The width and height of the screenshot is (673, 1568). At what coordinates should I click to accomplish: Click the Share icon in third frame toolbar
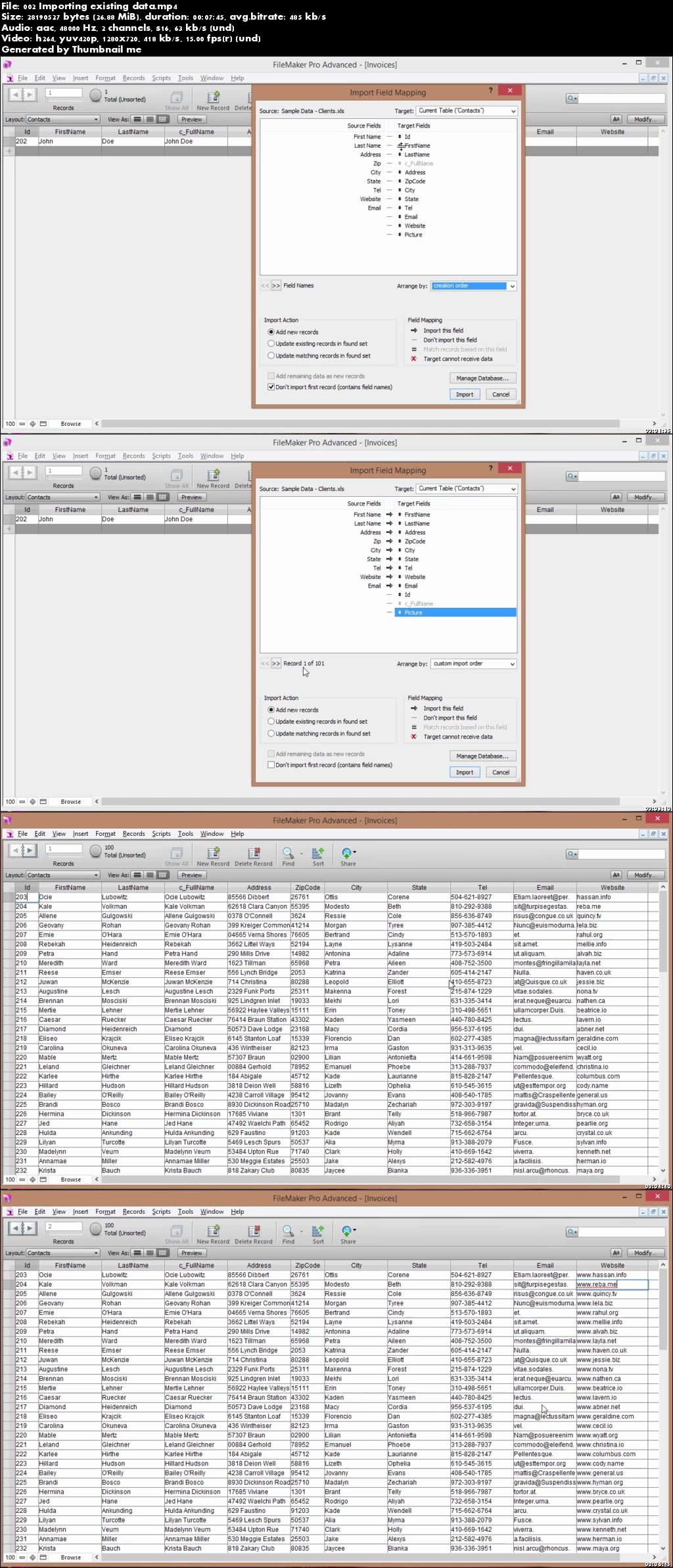348,852
